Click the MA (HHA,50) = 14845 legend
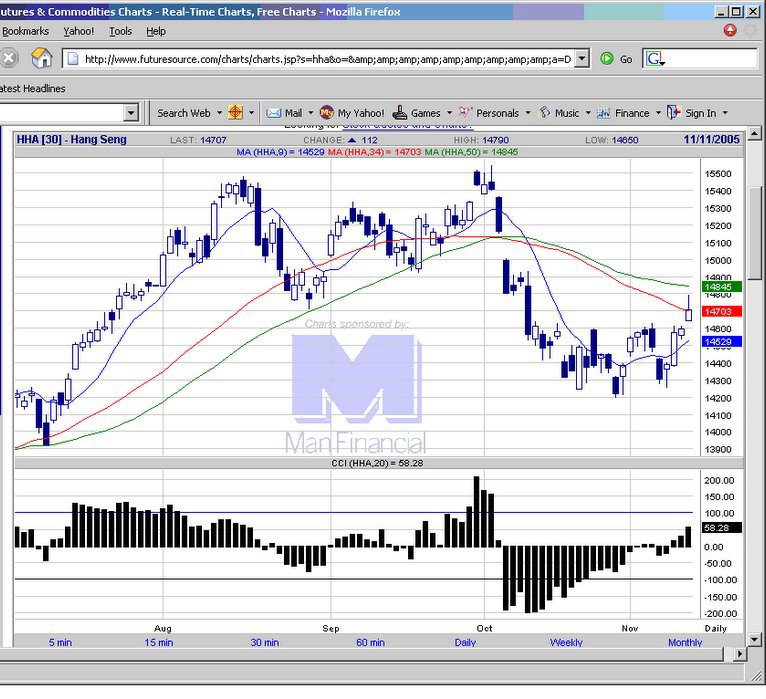766x699 pixels. coord(471,152)
